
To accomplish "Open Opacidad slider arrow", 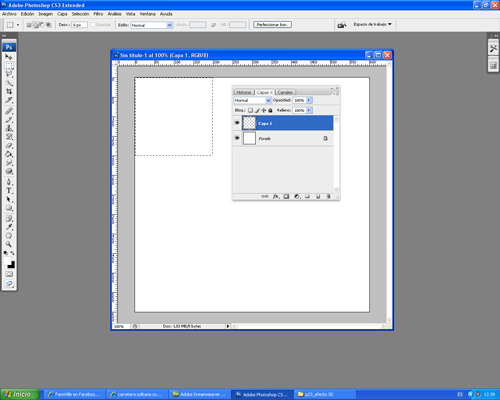I will click(309, 100).
